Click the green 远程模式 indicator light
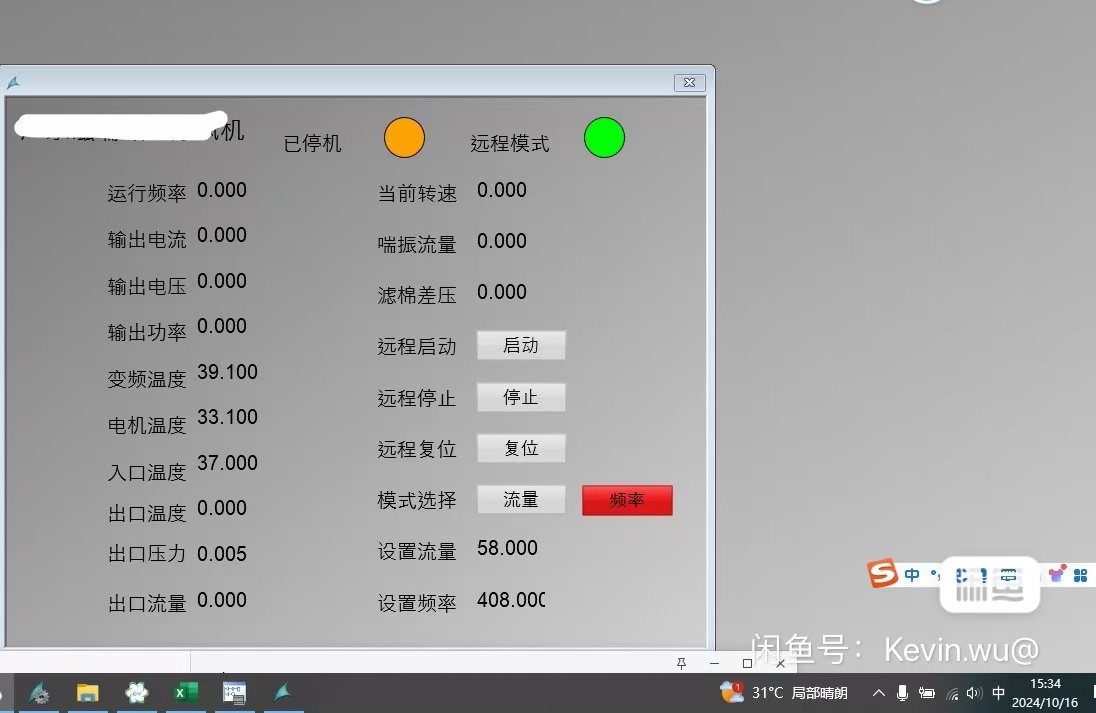 604,137
